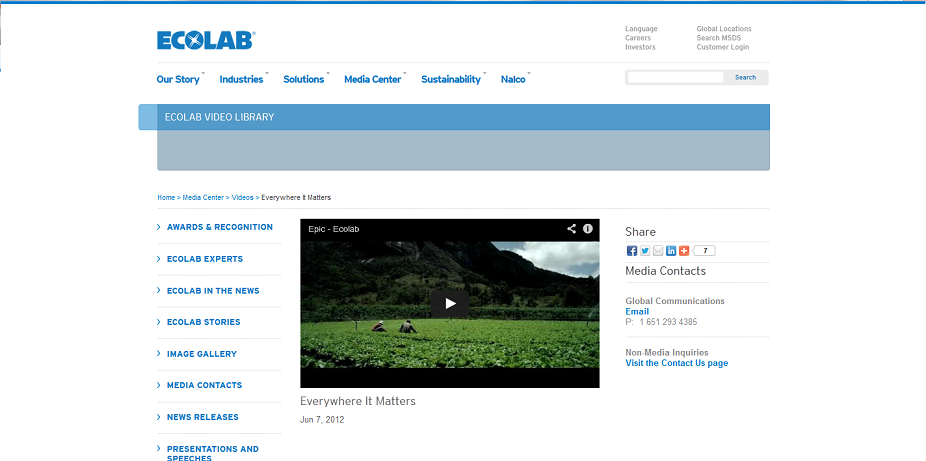This screenshot has width=926, height=461.
Task: Share the video on Twitter
Action: click(x=645, y=251)
